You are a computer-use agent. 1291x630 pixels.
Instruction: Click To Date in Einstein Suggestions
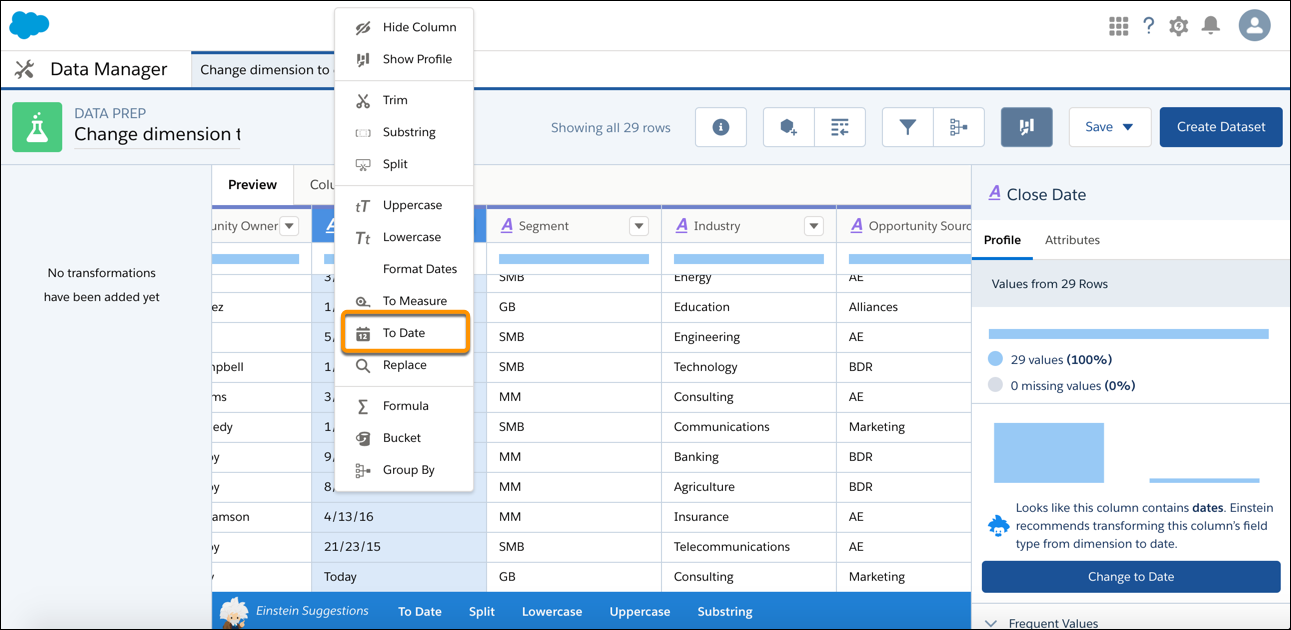click(x=420, y=612)
